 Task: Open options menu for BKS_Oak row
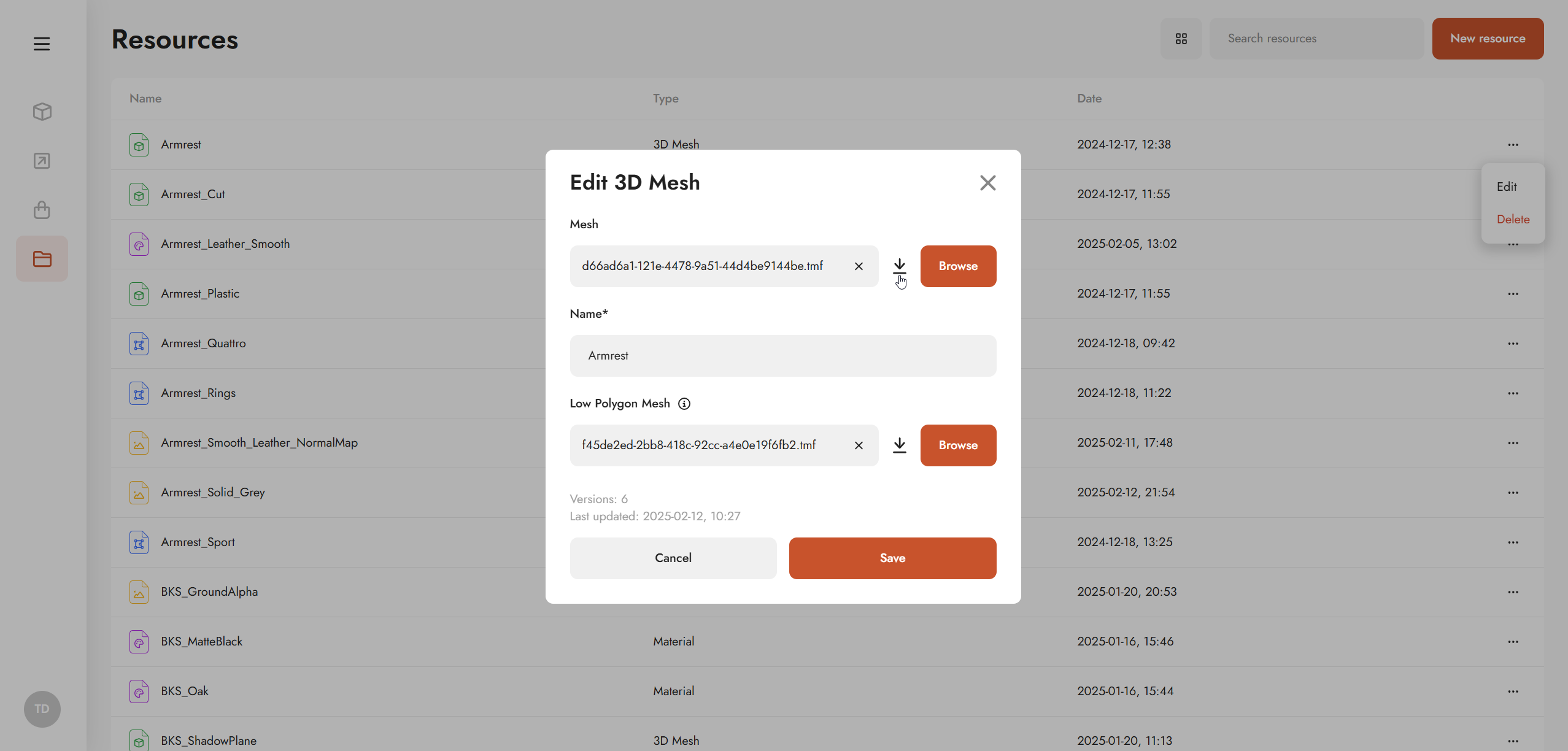point(1513,691)
